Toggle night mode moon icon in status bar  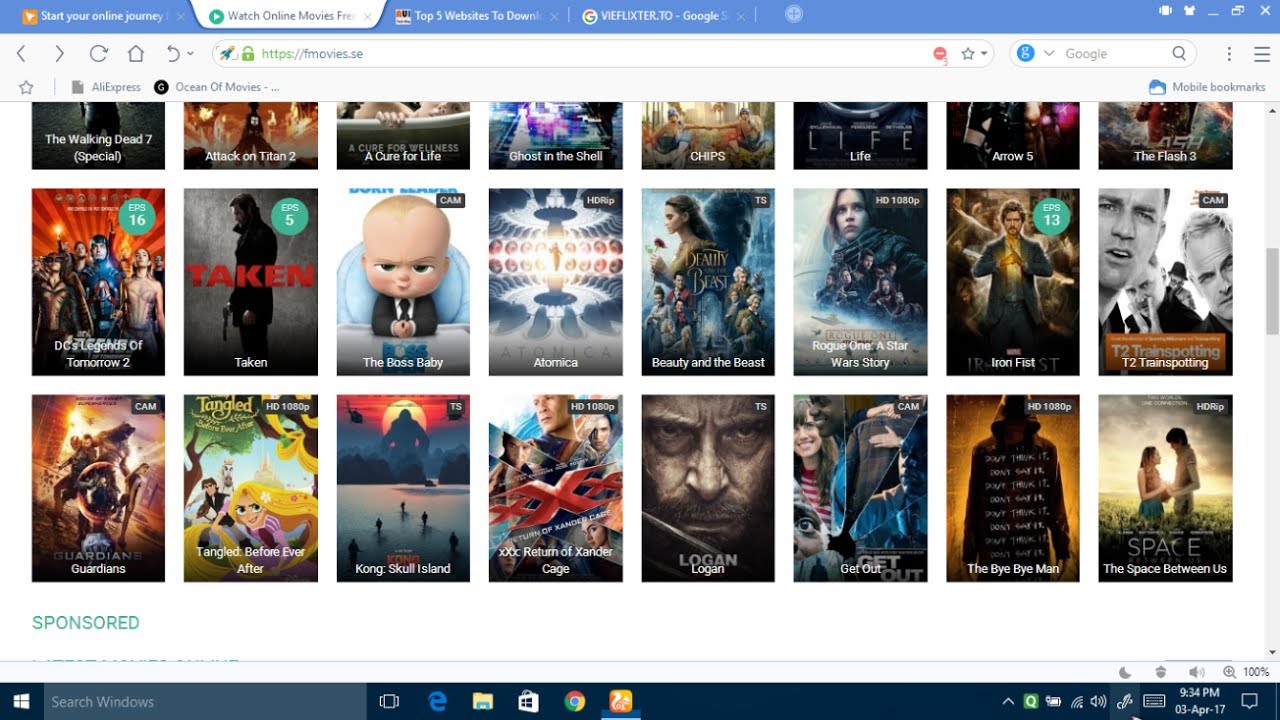tap(1125, 672)
